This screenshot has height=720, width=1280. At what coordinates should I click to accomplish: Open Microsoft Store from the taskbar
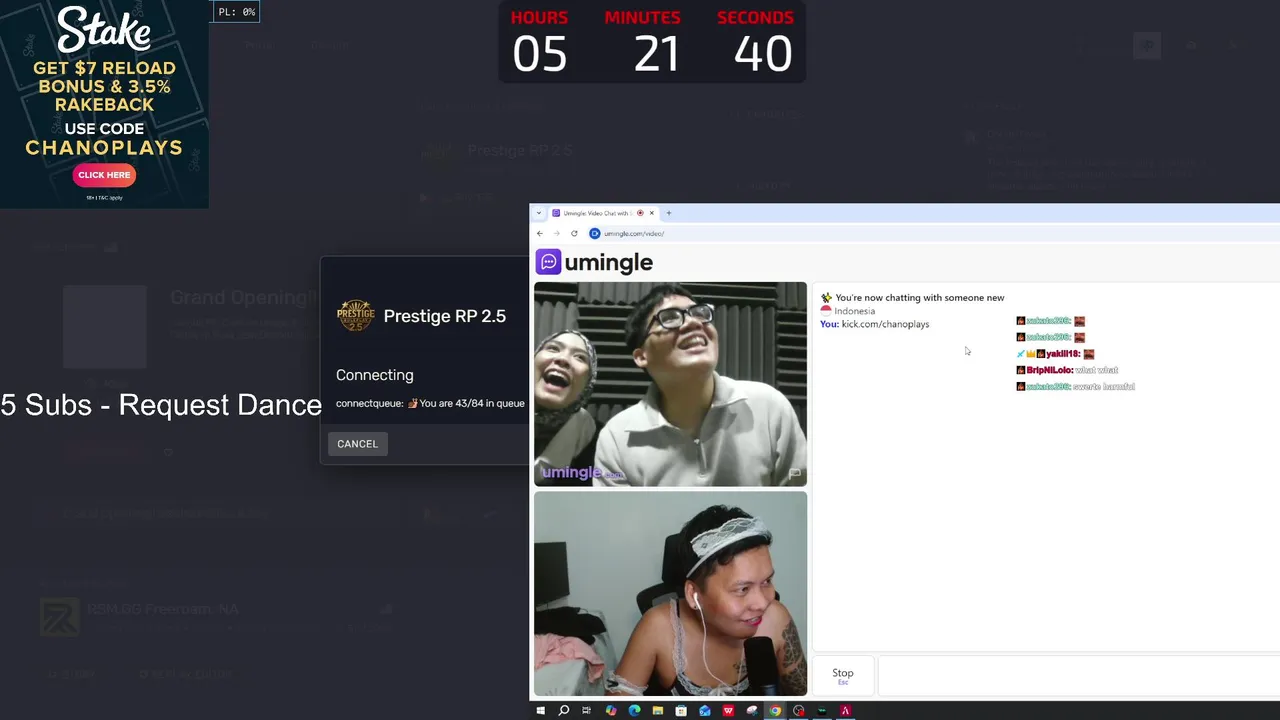681,711
